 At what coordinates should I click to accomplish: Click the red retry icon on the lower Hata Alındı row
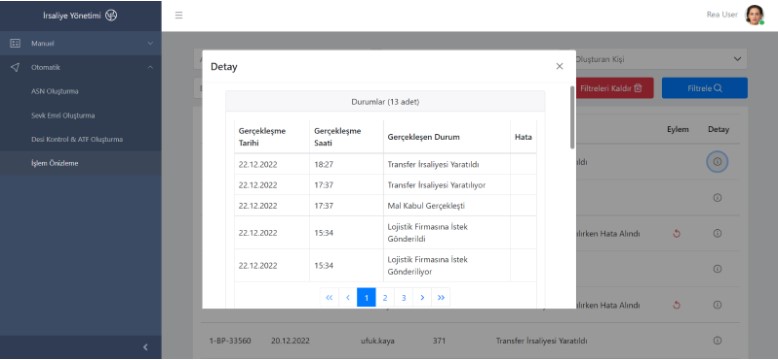[677, 305]
